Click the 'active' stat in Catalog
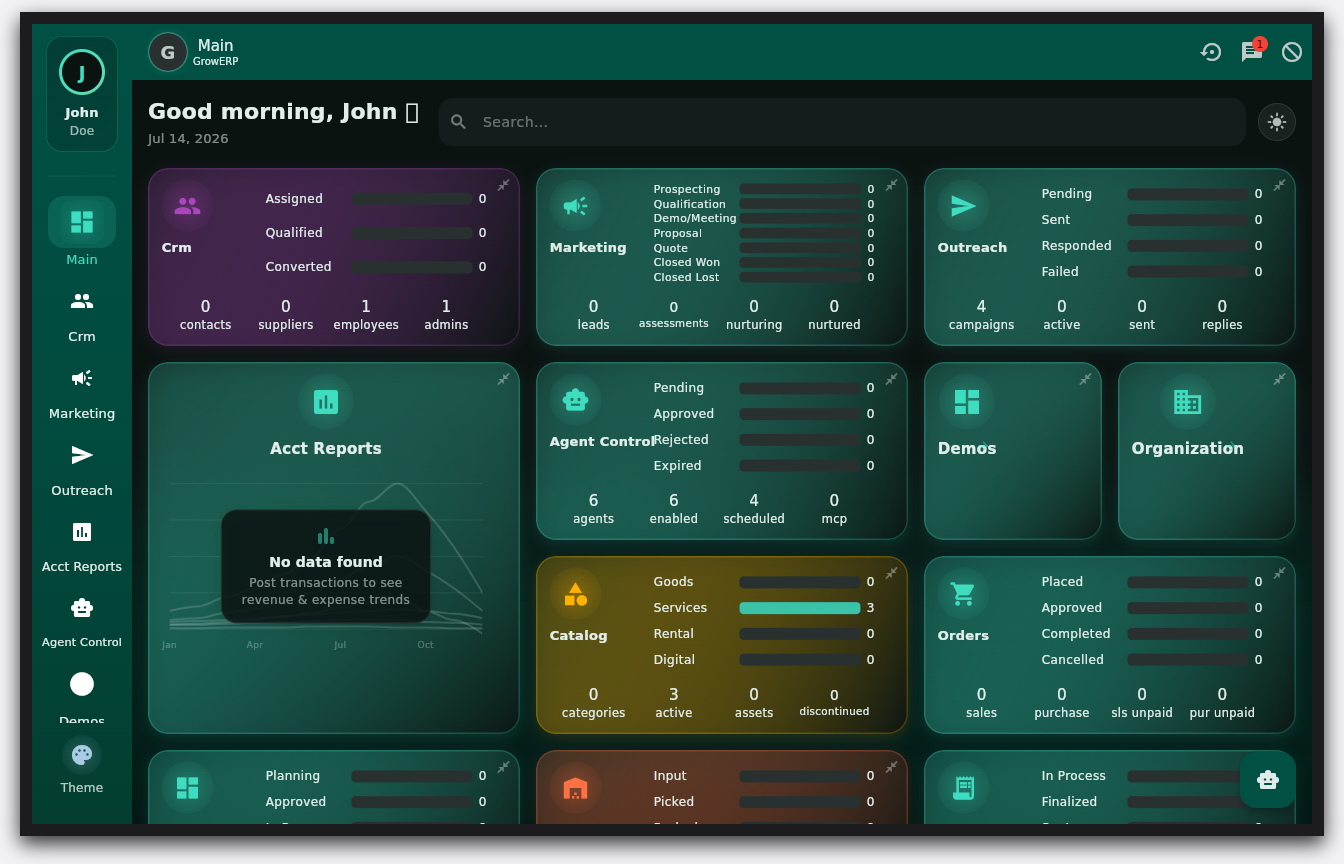 (674, 703)
